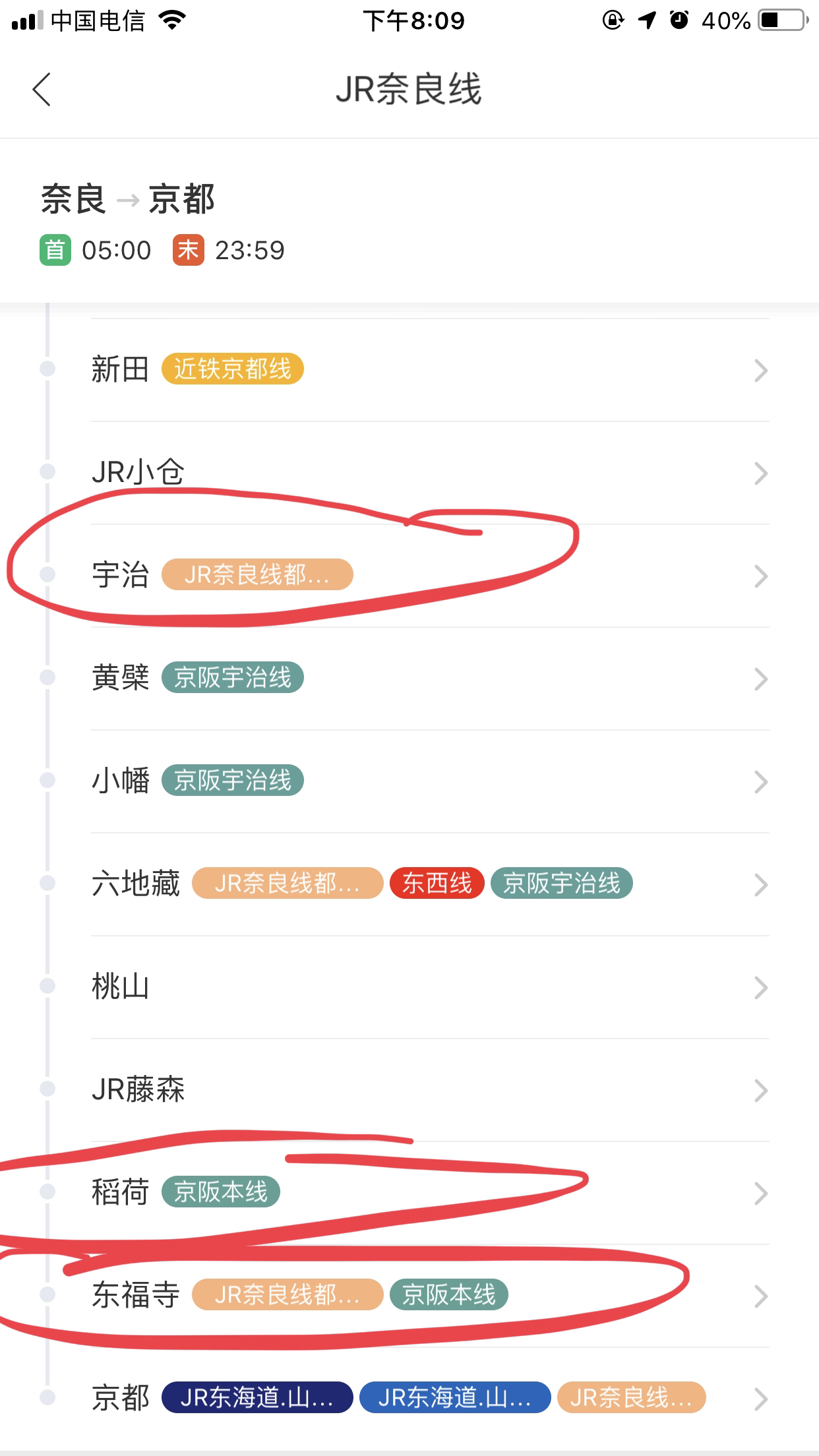819x1456 pixels.
Task: Tap the location arrow status icon
Action: [x=647, y=21]
